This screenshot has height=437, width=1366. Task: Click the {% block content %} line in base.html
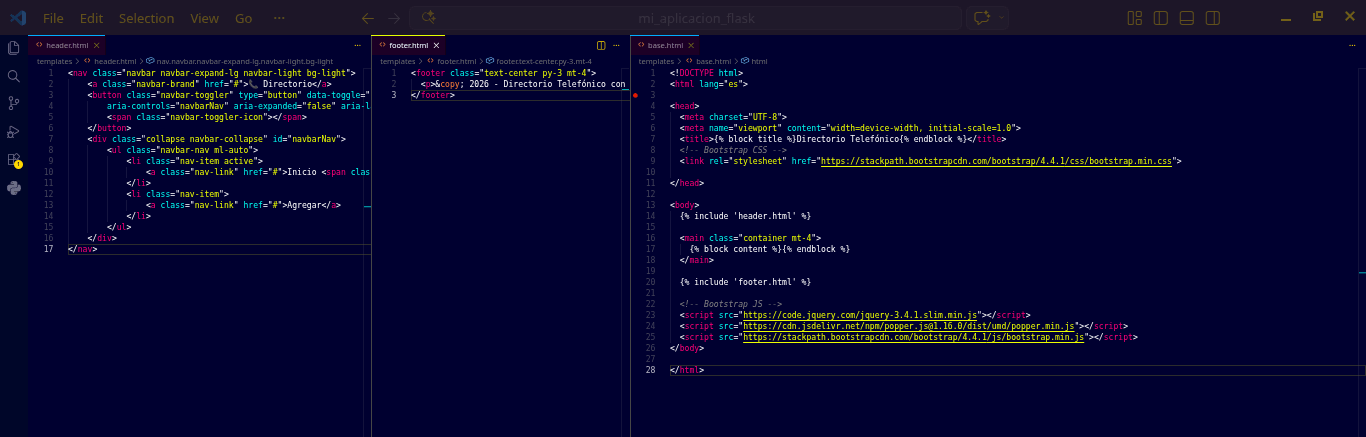(x=770, y=249)
